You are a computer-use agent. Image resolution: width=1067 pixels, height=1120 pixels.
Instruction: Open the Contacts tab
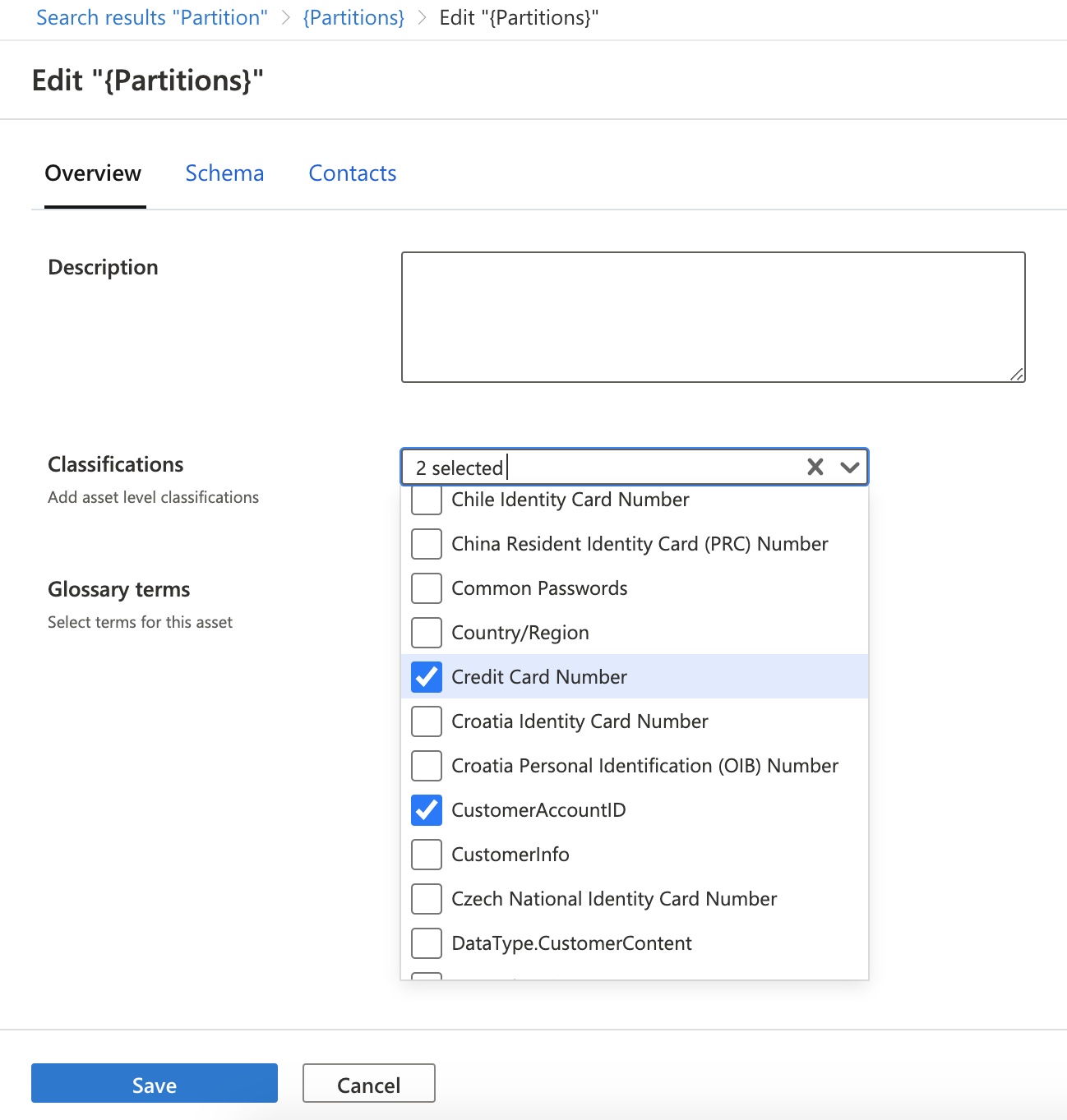click(x=353, y=173)
